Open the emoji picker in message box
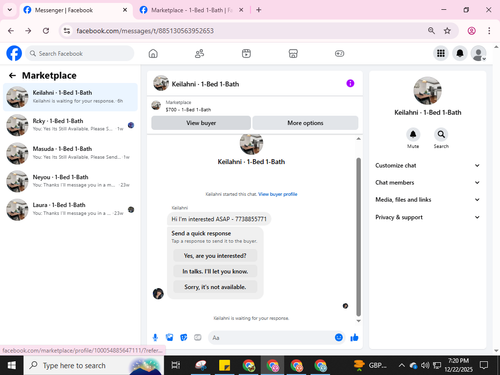 point(339,338)
